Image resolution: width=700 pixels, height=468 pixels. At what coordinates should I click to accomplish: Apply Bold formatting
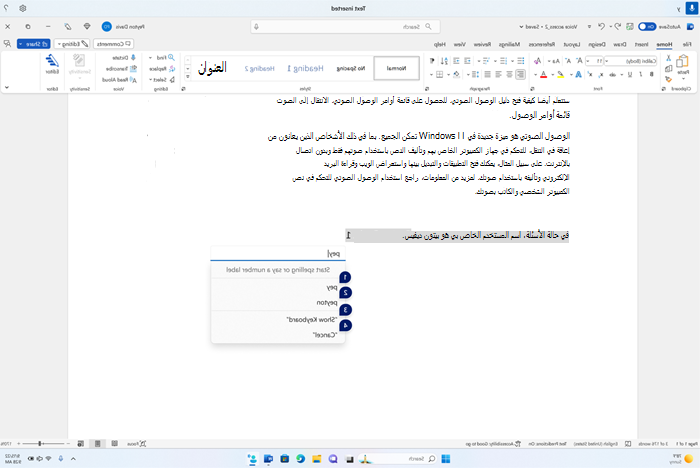[x=651, y=75]
